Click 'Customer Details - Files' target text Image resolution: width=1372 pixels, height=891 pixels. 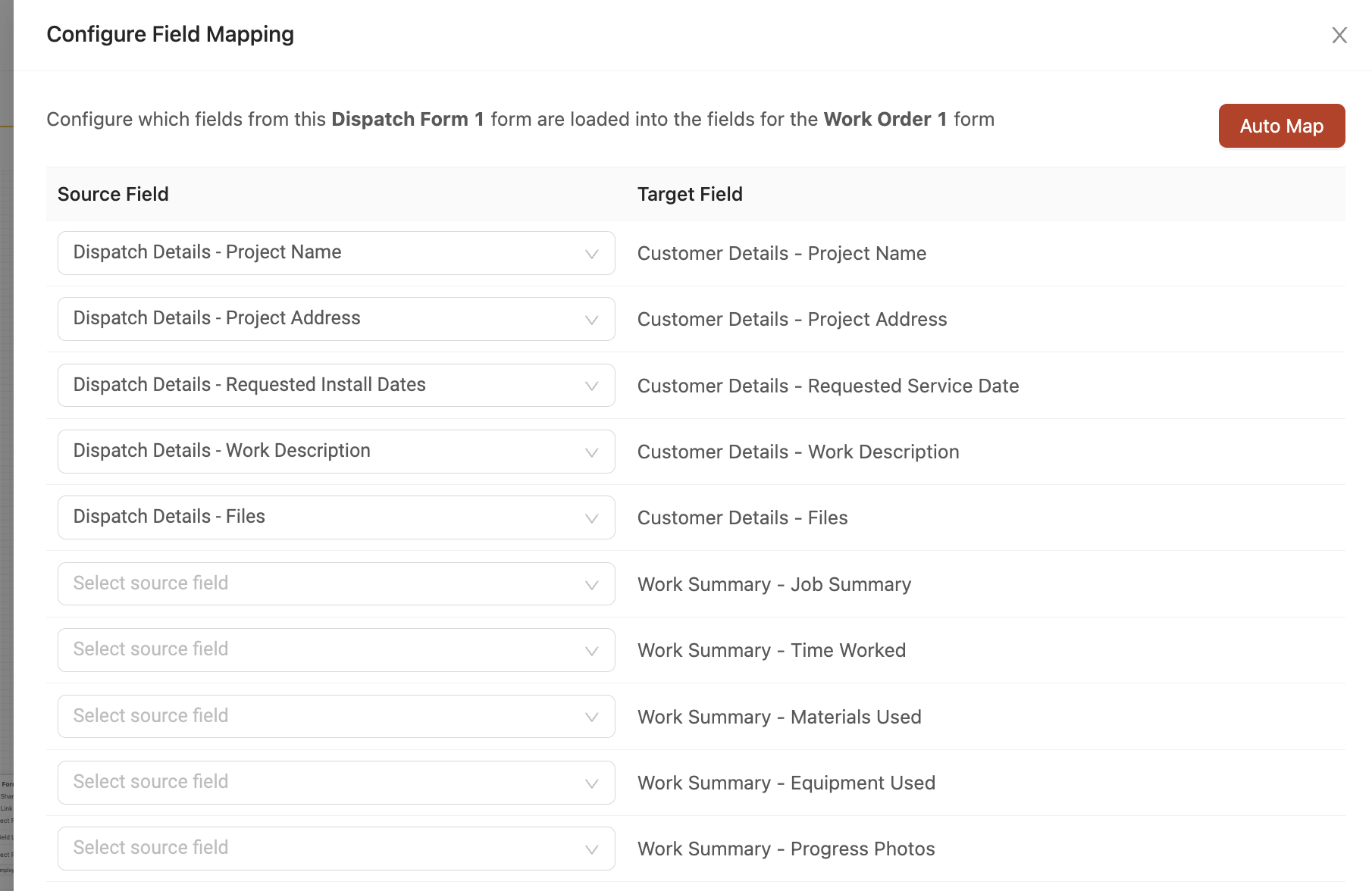[x=742, y=517]
